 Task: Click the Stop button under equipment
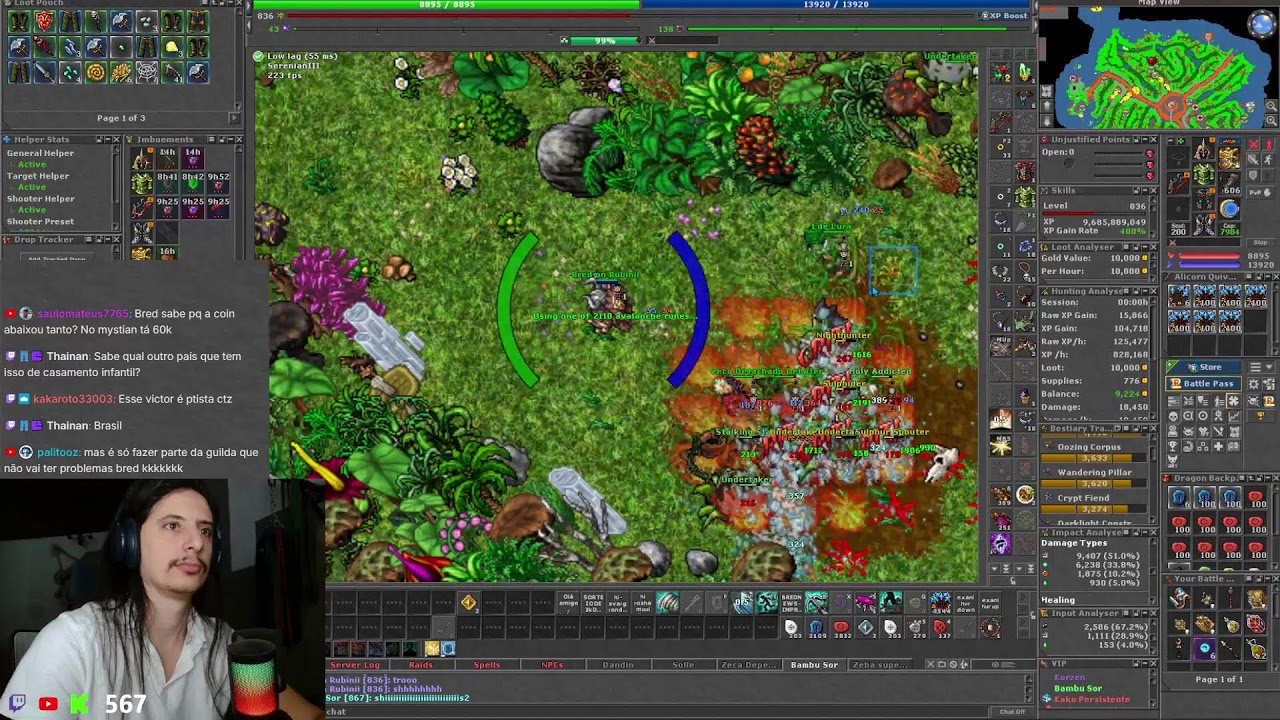1260,242
